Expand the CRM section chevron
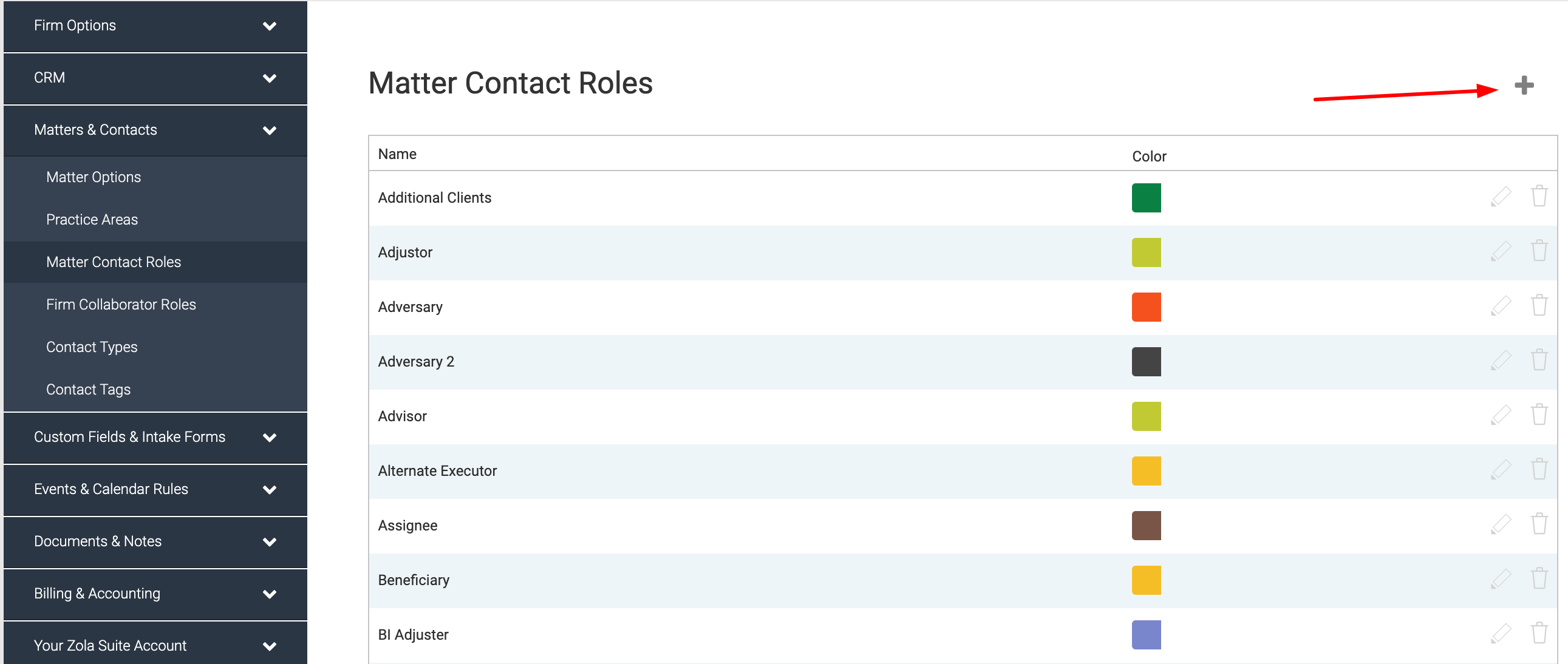The width and height of the screenshot is (1568, 664). click(x=269, y=78)
